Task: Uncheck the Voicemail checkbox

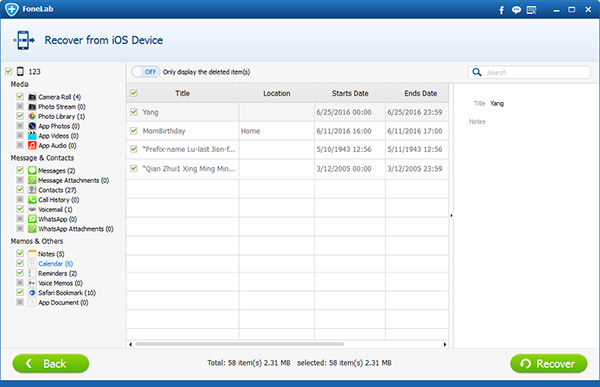Action: (20, 209)
